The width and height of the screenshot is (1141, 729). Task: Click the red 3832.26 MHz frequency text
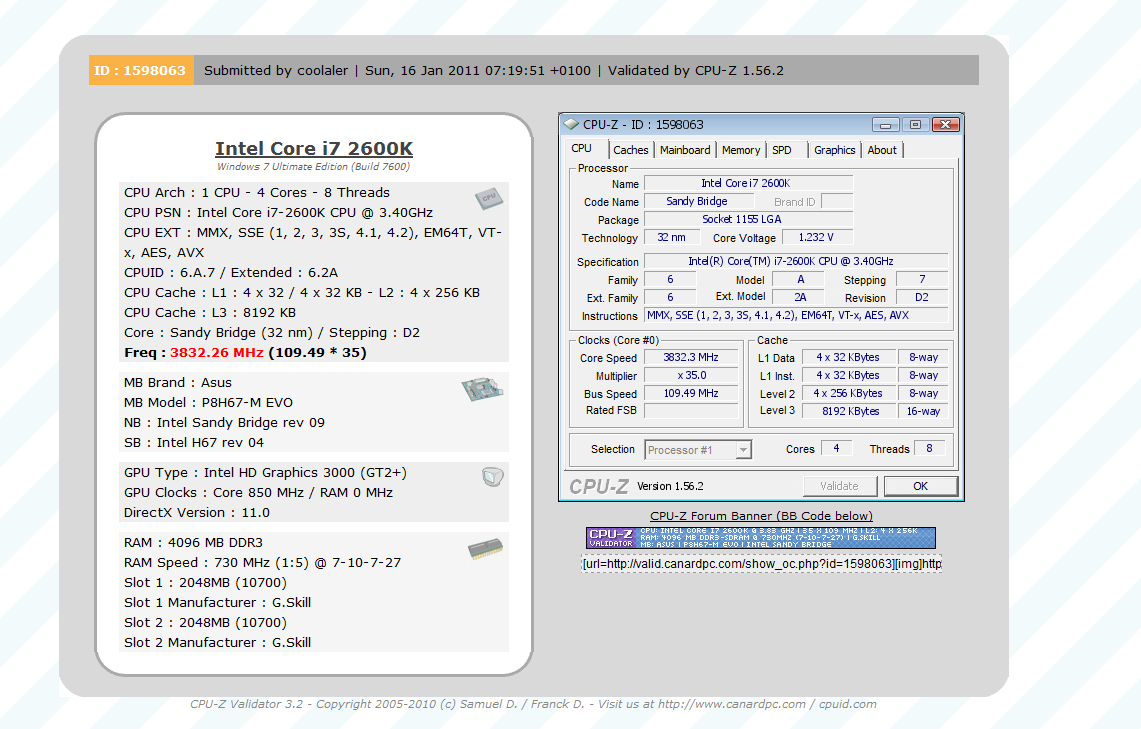point(217,353)
